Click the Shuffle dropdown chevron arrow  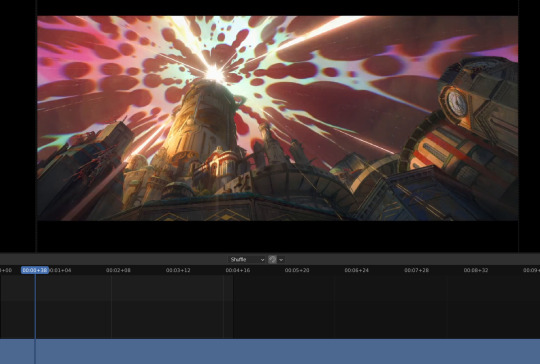pos(262,260)
